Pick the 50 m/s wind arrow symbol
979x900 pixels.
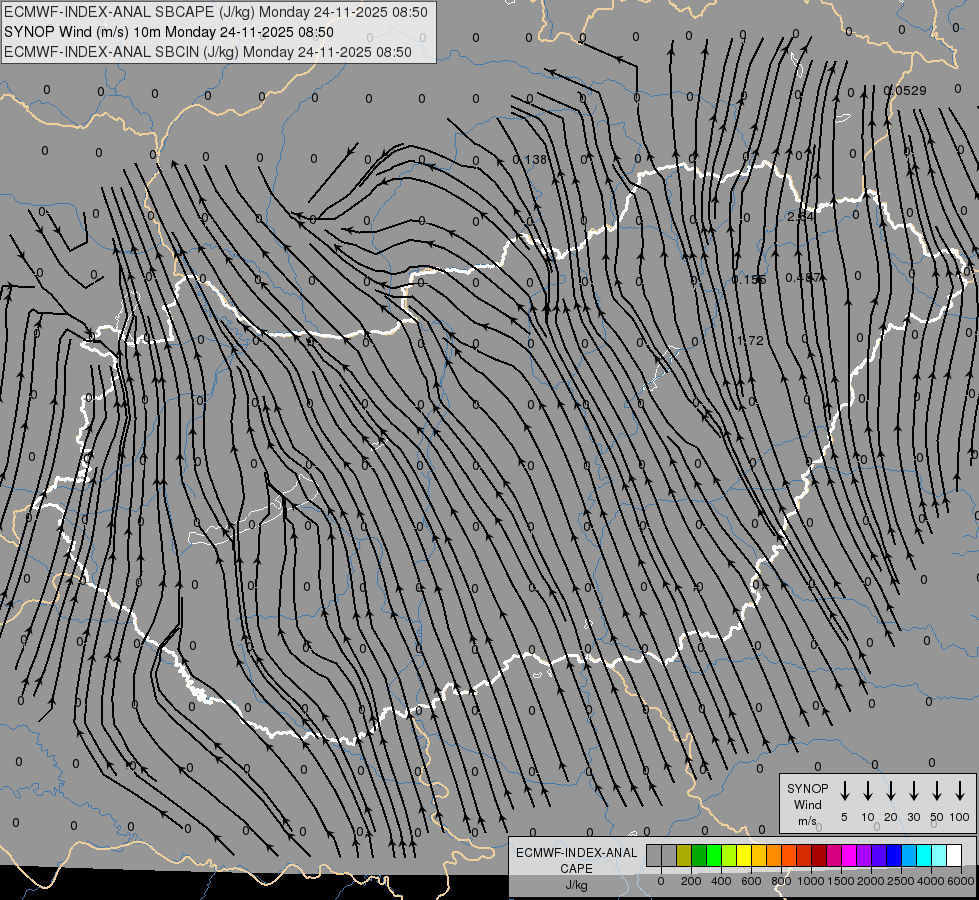(937, 791)
